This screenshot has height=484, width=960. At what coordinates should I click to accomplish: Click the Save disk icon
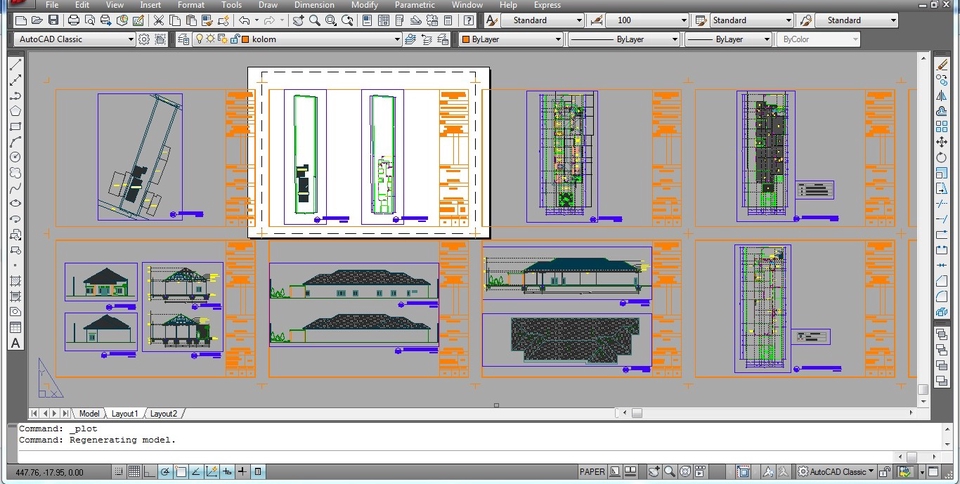(55, 20)
